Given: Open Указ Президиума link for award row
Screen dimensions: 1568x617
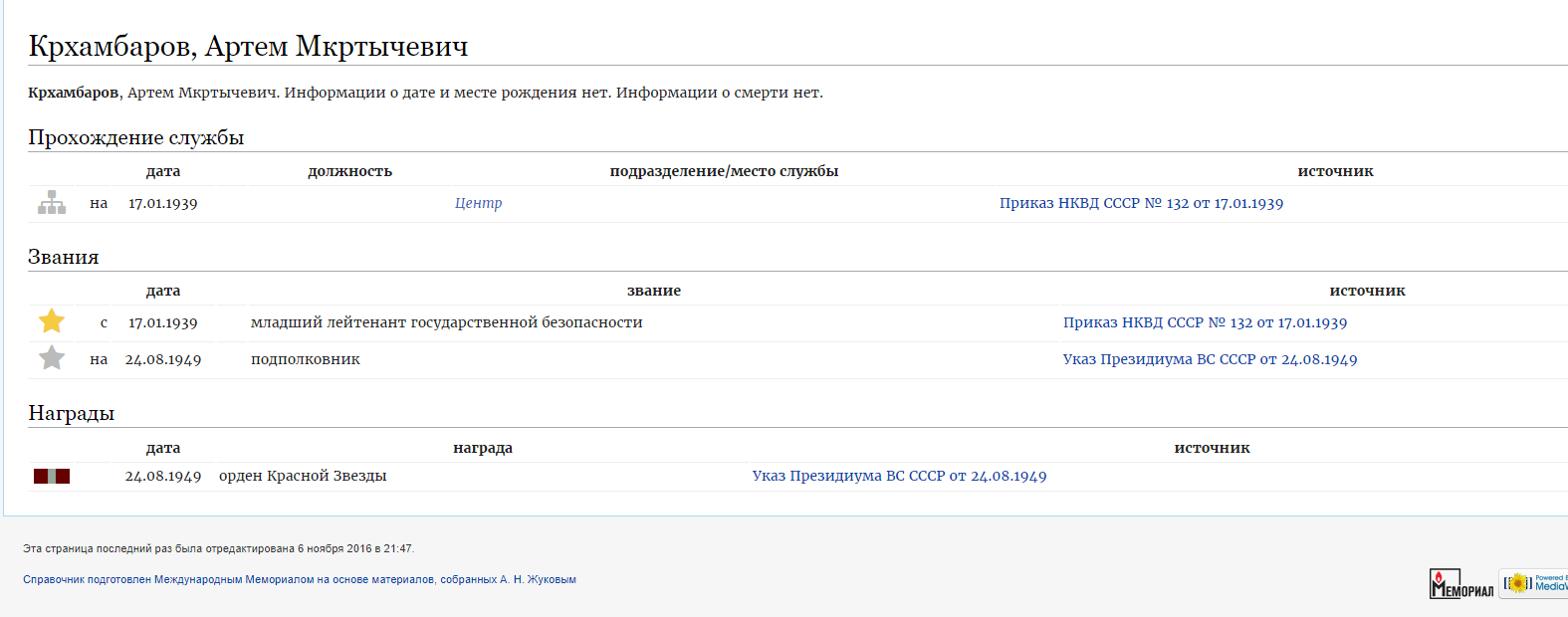Looking at the screenshot, I should coord(899,476).
